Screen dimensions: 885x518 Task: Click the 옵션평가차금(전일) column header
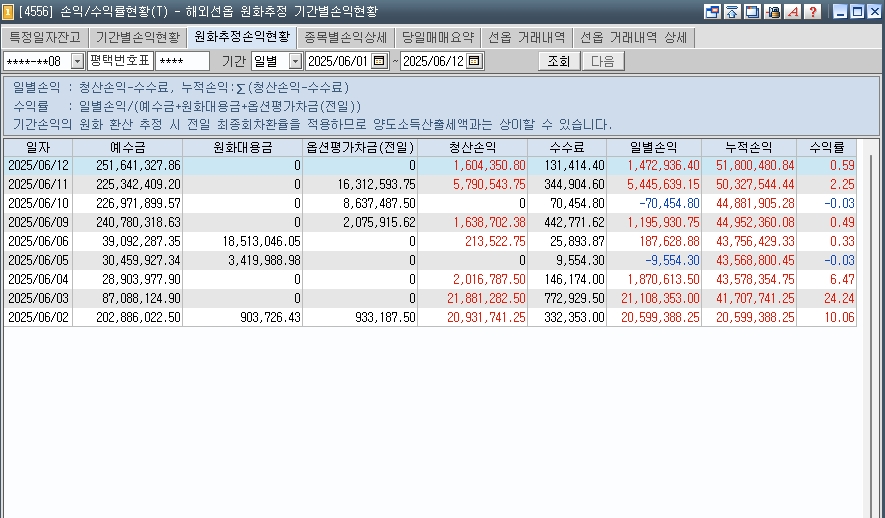360,148
